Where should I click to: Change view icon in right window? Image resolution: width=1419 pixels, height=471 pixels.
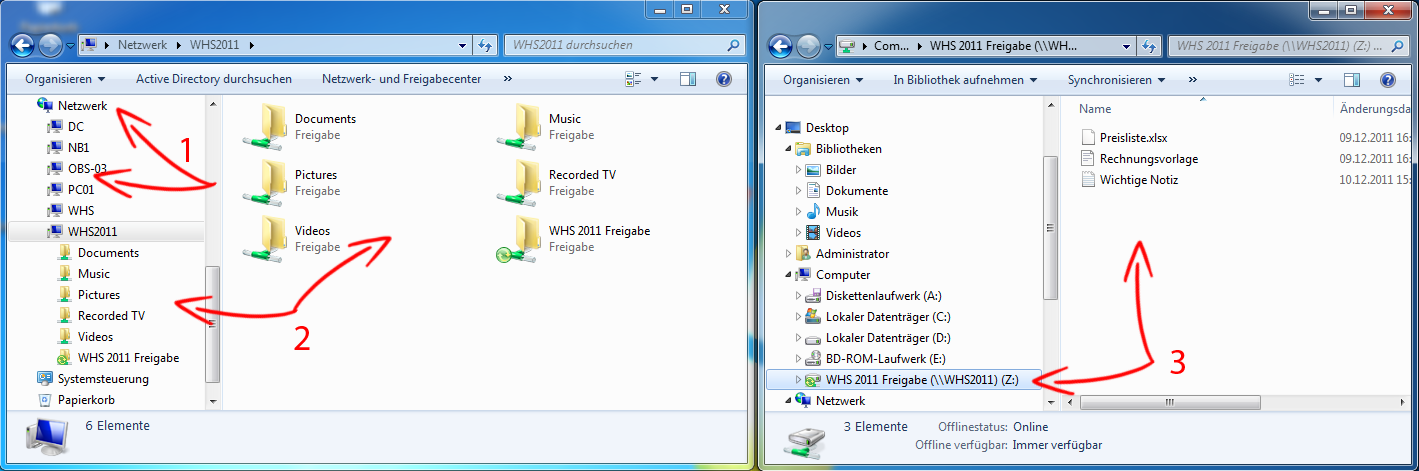pos(1297,79)
